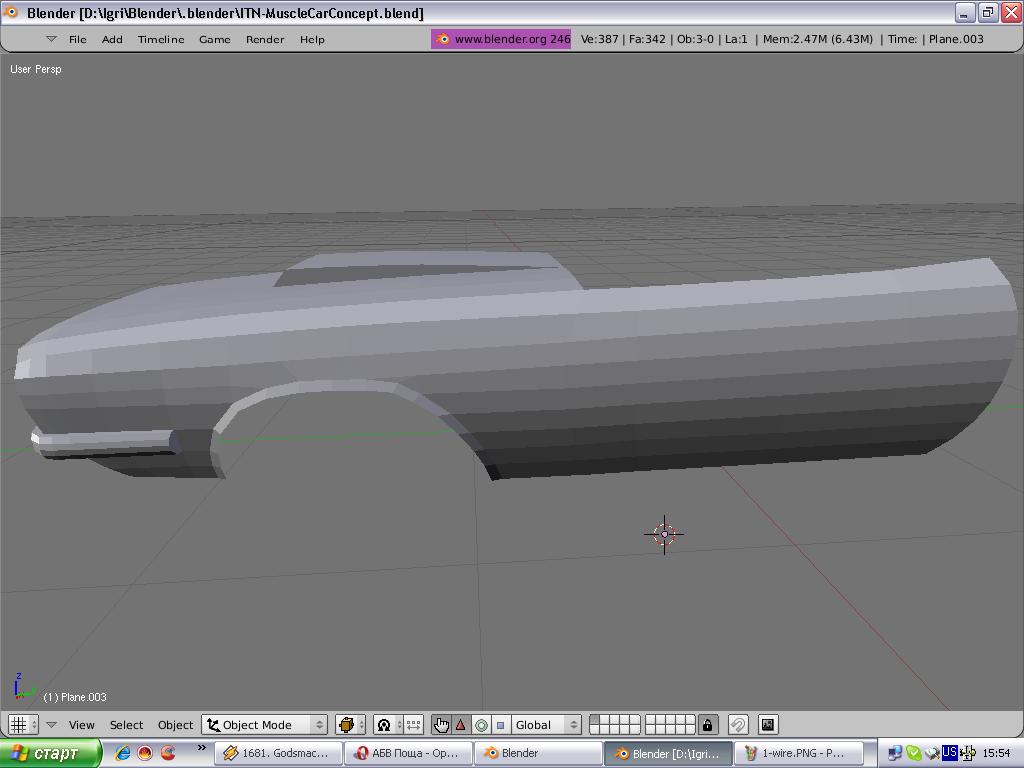Open the Render menu
This screenshot has height=768, width=1024.
point(265,39)
